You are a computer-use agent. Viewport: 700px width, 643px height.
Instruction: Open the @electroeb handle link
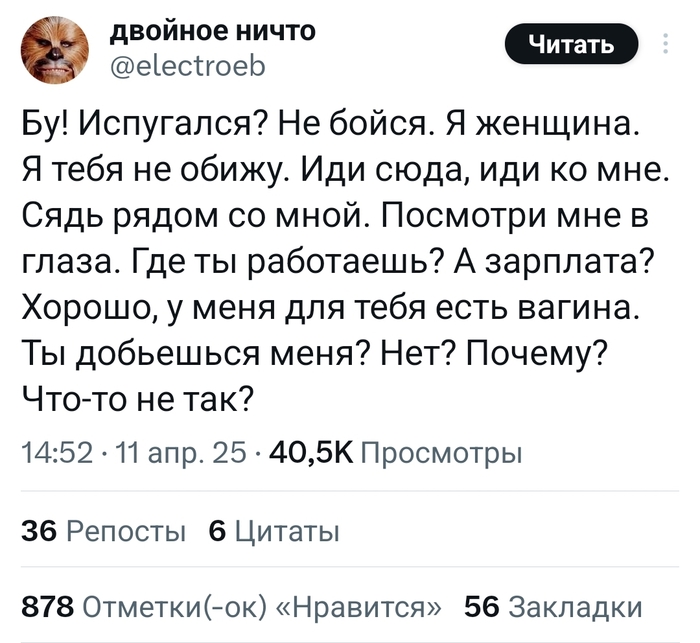coord(188,67)
